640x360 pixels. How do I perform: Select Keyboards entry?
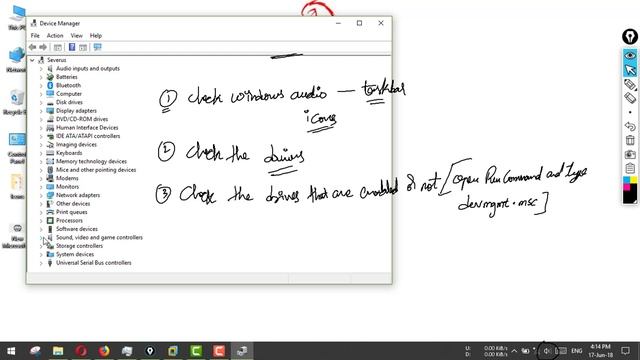69,153
